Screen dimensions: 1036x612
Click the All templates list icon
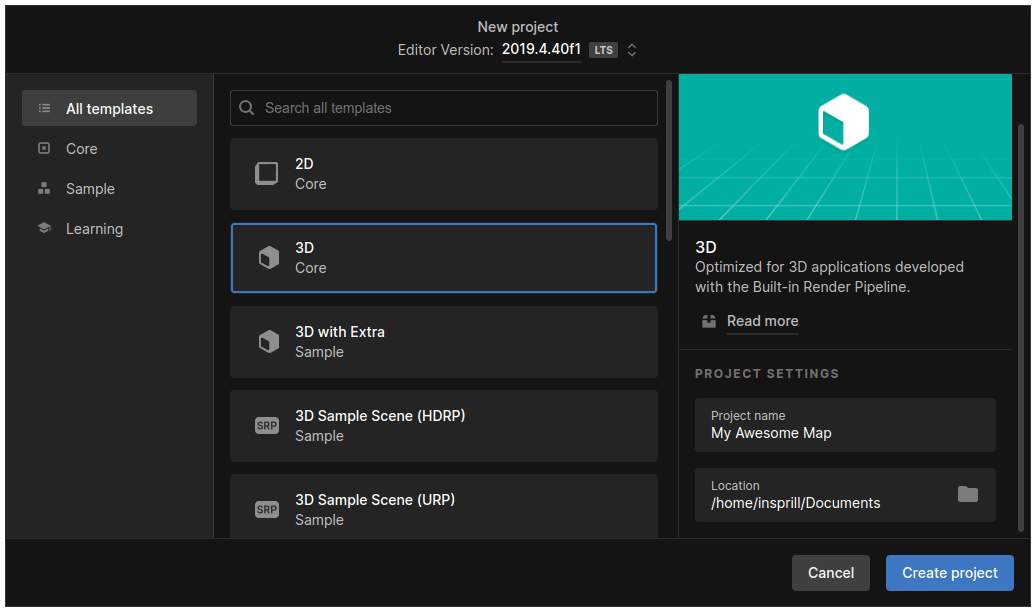click(x=44, y=108)
